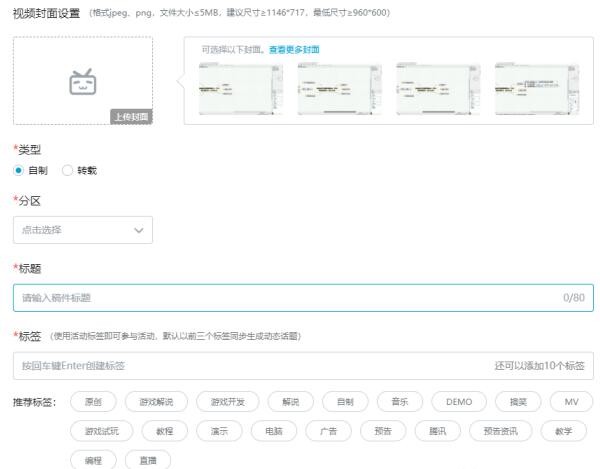Select the 直播 tag chip
This screenshot has height=469, width=600.
coord(147,460)
